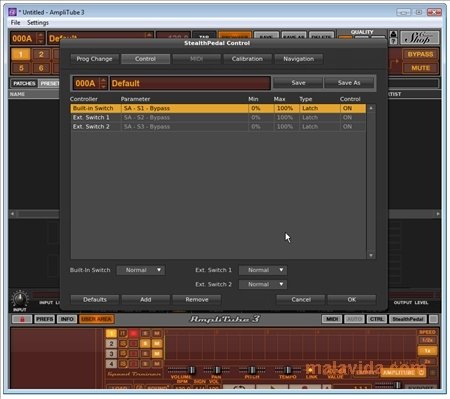450x399 pixels.
Task: Click the Save As button in dialog
Action: click(349, 83)
